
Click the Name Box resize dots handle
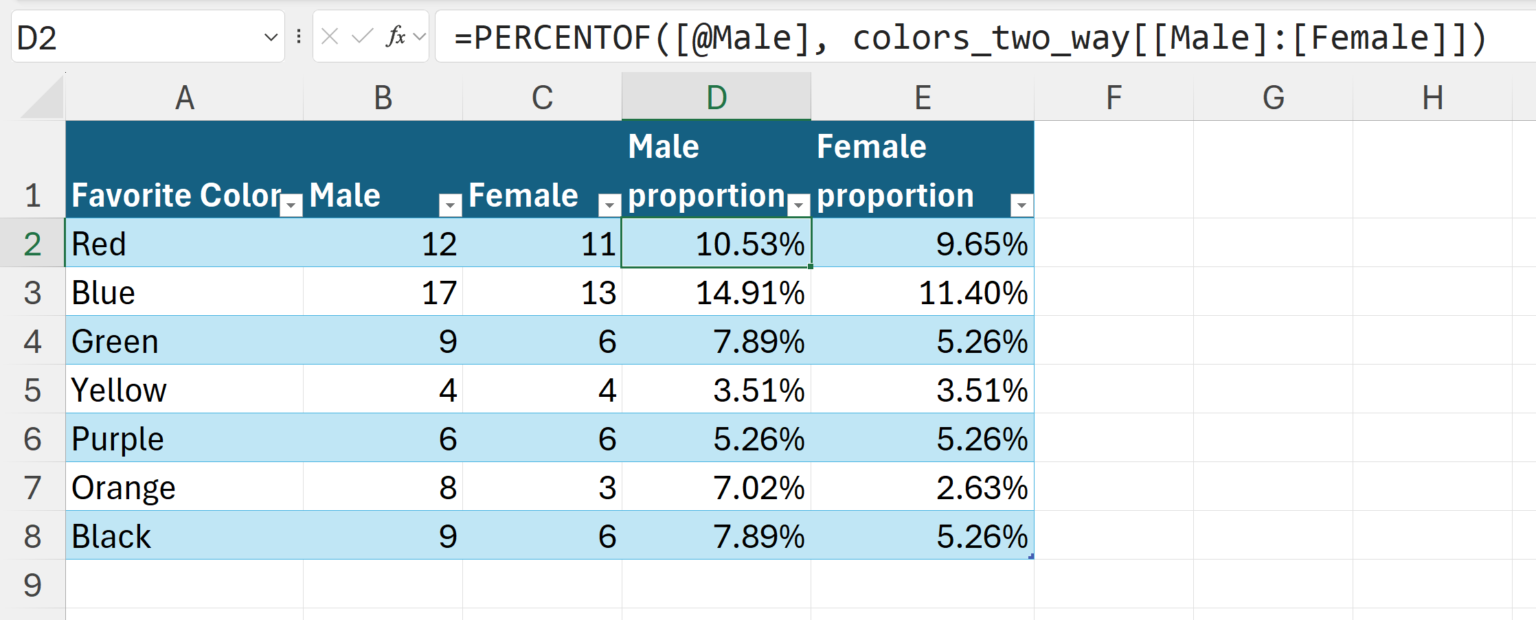299,37
